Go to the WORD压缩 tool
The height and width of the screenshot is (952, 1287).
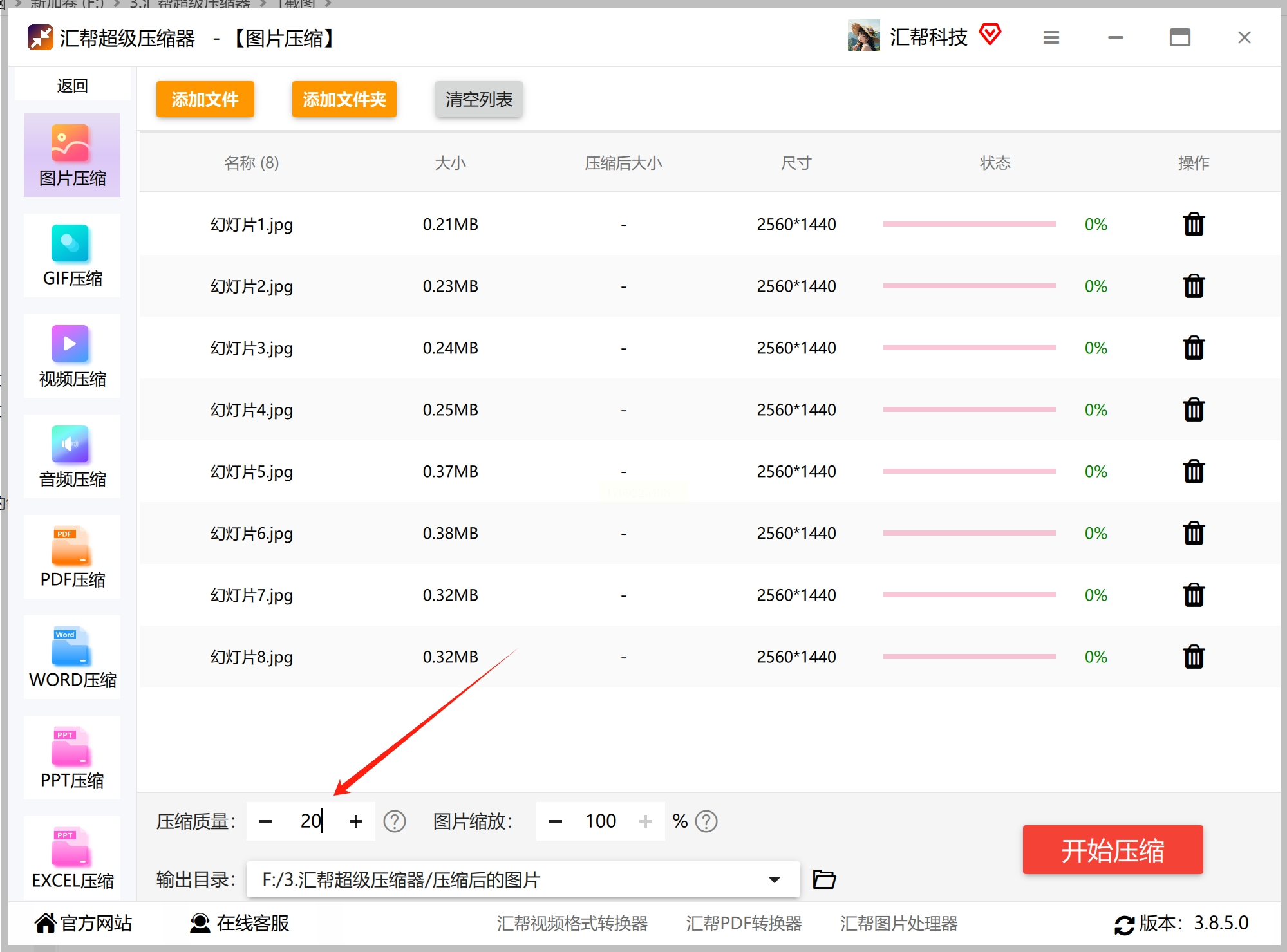[72, 658]
